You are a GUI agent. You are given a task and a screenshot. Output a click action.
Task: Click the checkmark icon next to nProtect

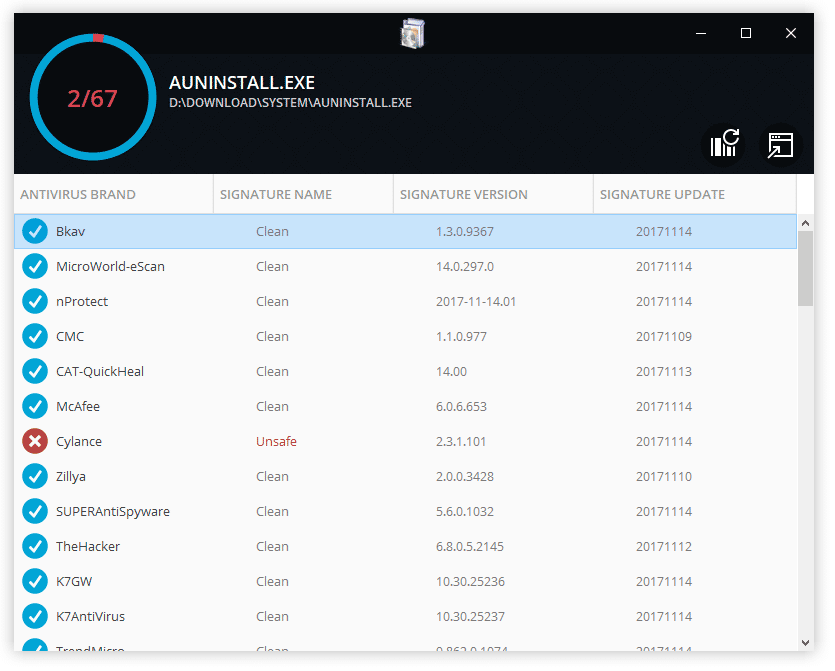pyautogui.click(x=35, y=301)
